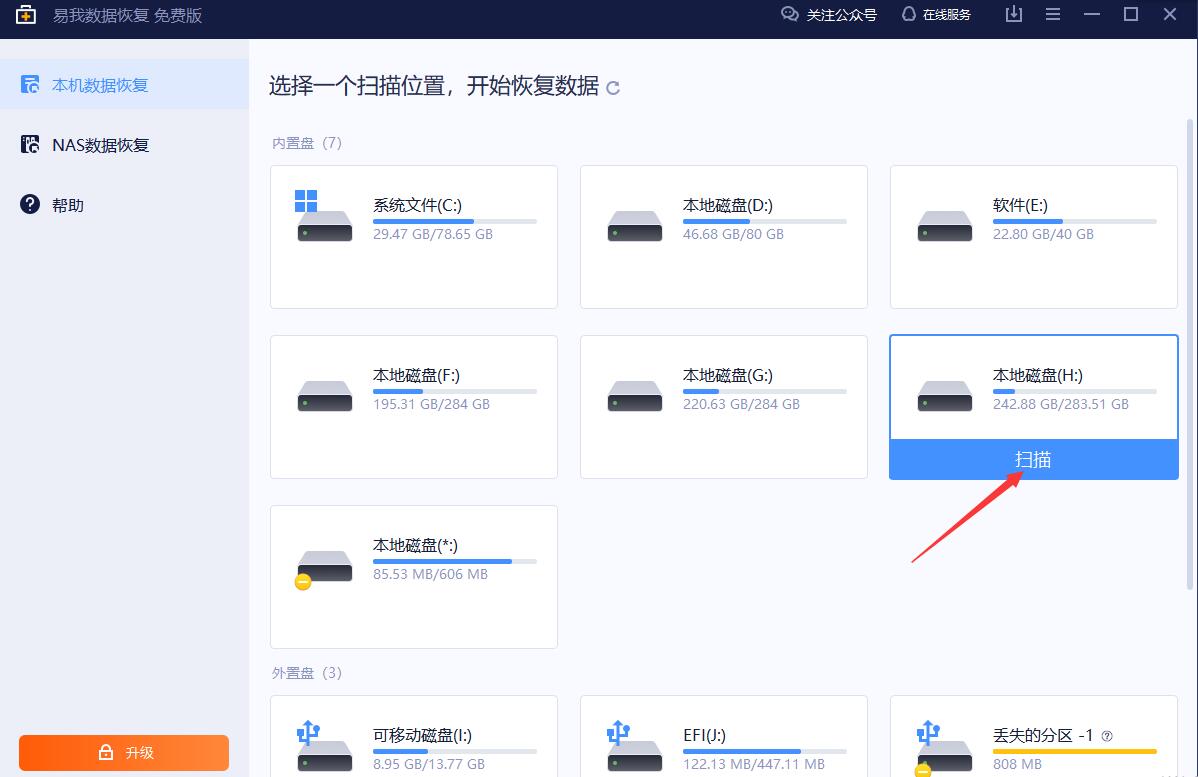Click the 升级 upgrade button
This screenshot has width=1198, height=777.
click(x=123, y=753)
